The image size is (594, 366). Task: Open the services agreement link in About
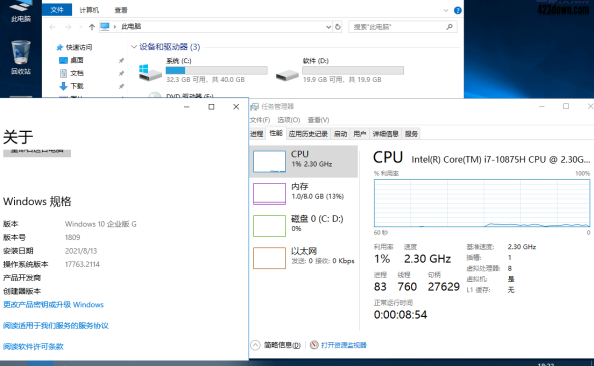click(x=56, y=325)
